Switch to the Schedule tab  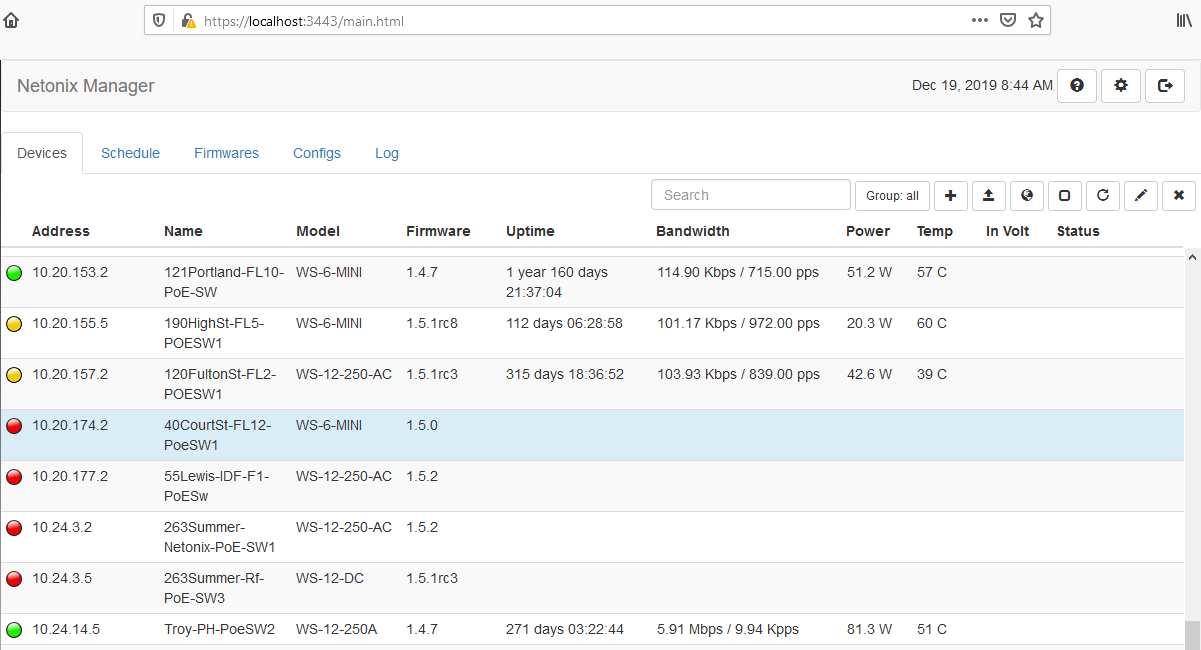click(130, 153)
